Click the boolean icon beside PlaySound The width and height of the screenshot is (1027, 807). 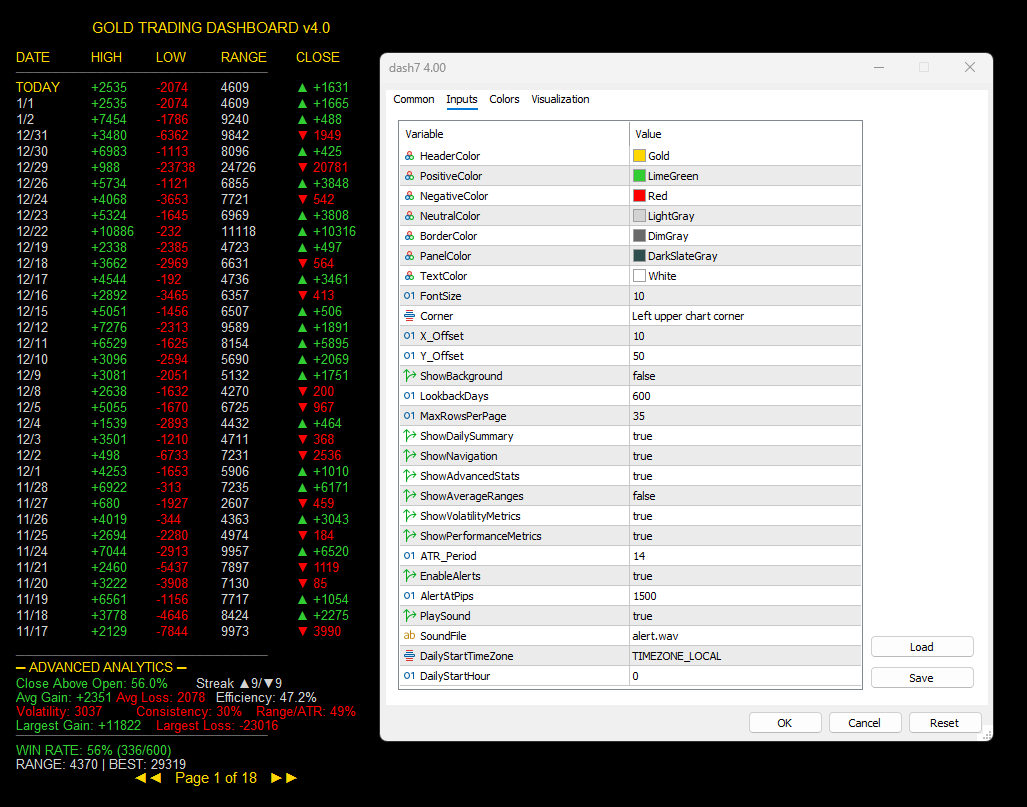pyautogui.click(x=409, y=616)
